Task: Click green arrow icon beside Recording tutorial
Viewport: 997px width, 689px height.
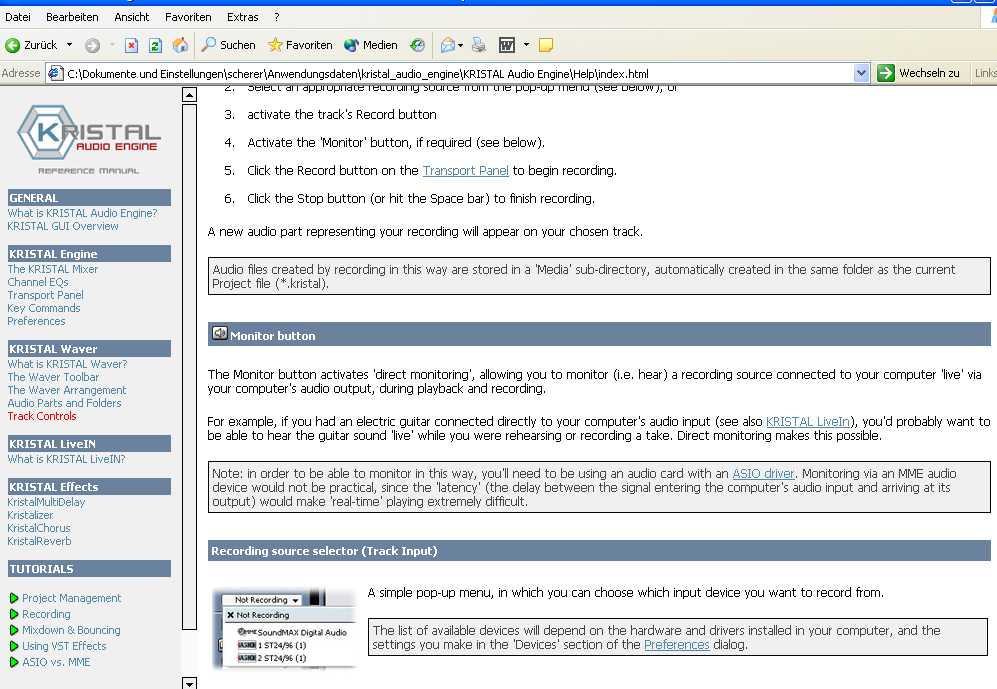Action: [x=14, y=614]
